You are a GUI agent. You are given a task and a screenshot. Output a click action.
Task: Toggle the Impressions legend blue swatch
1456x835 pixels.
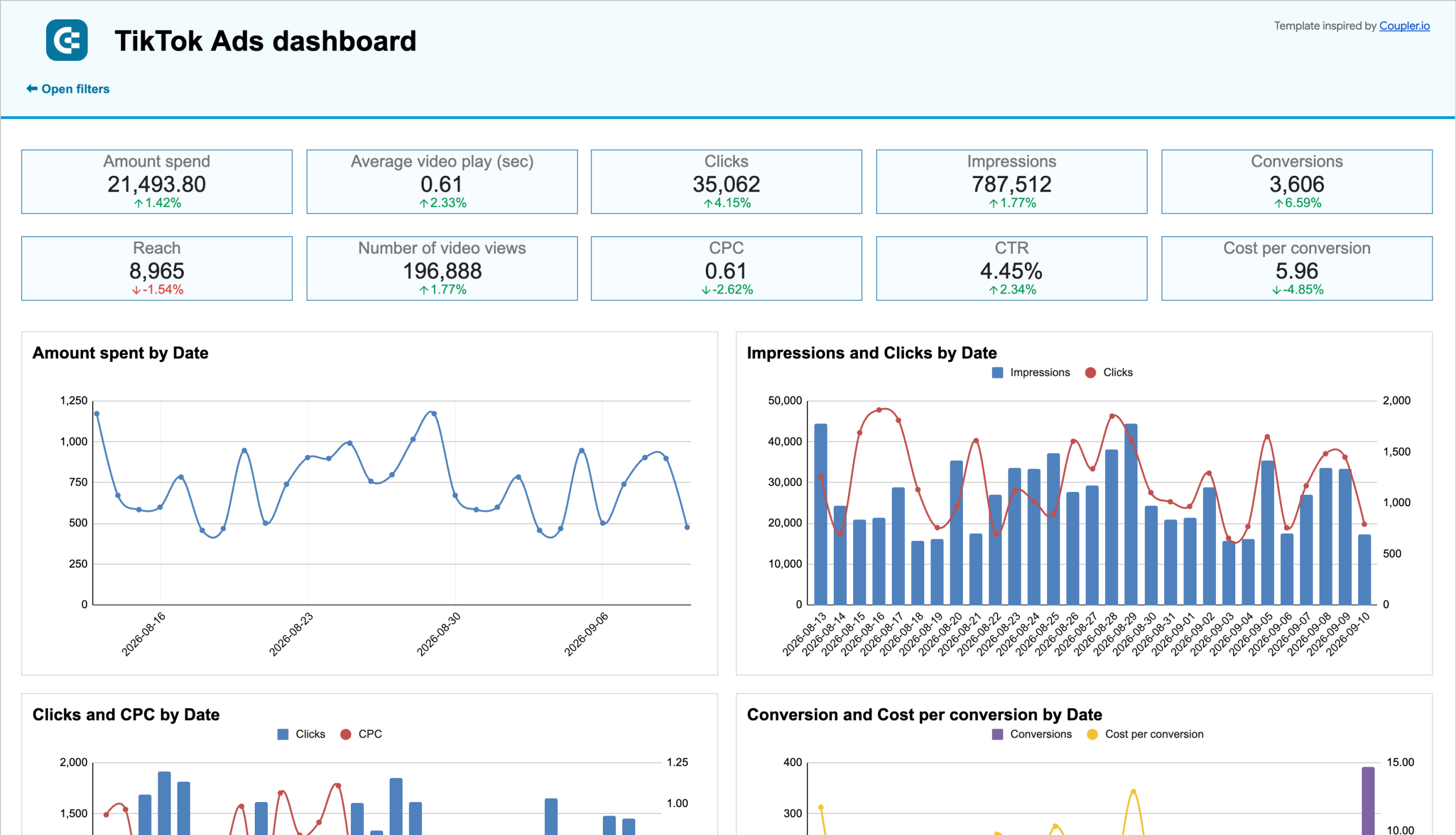997,373
